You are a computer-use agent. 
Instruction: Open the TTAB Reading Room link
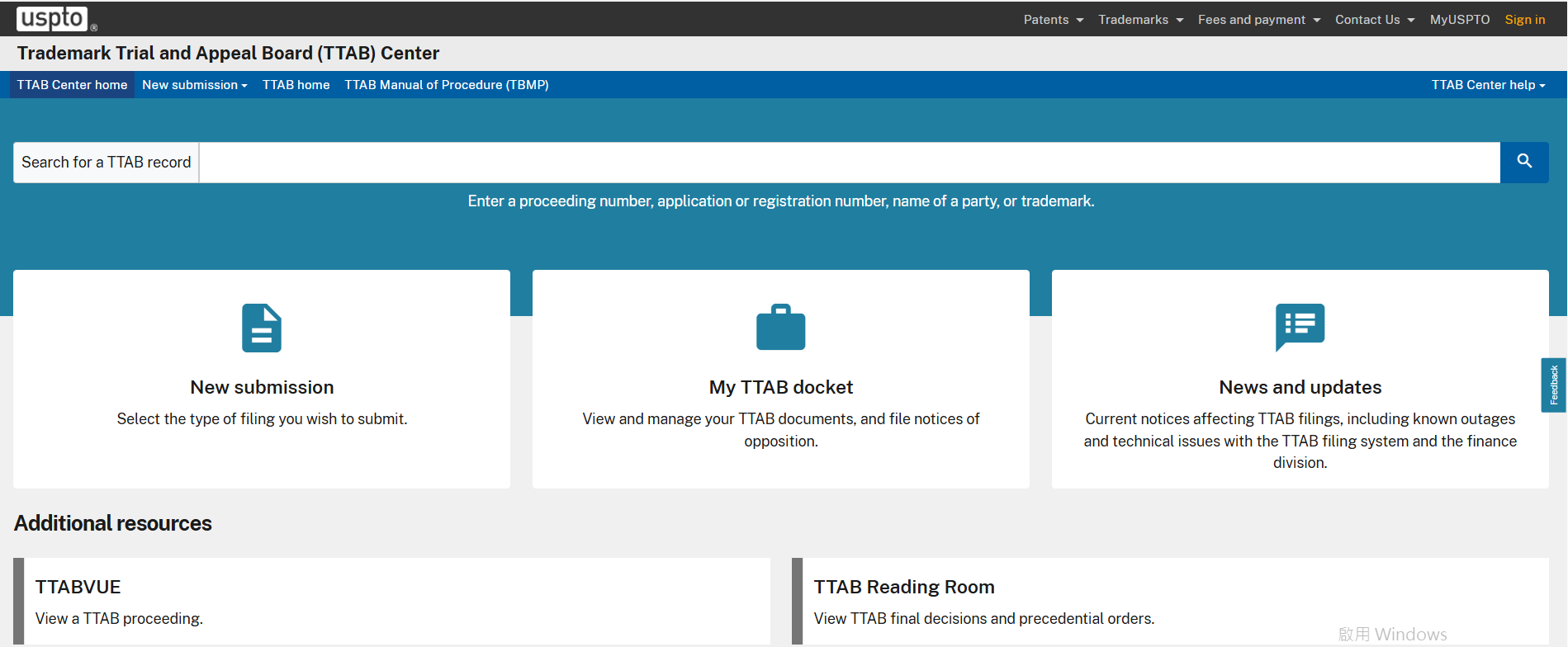[904, 587]
